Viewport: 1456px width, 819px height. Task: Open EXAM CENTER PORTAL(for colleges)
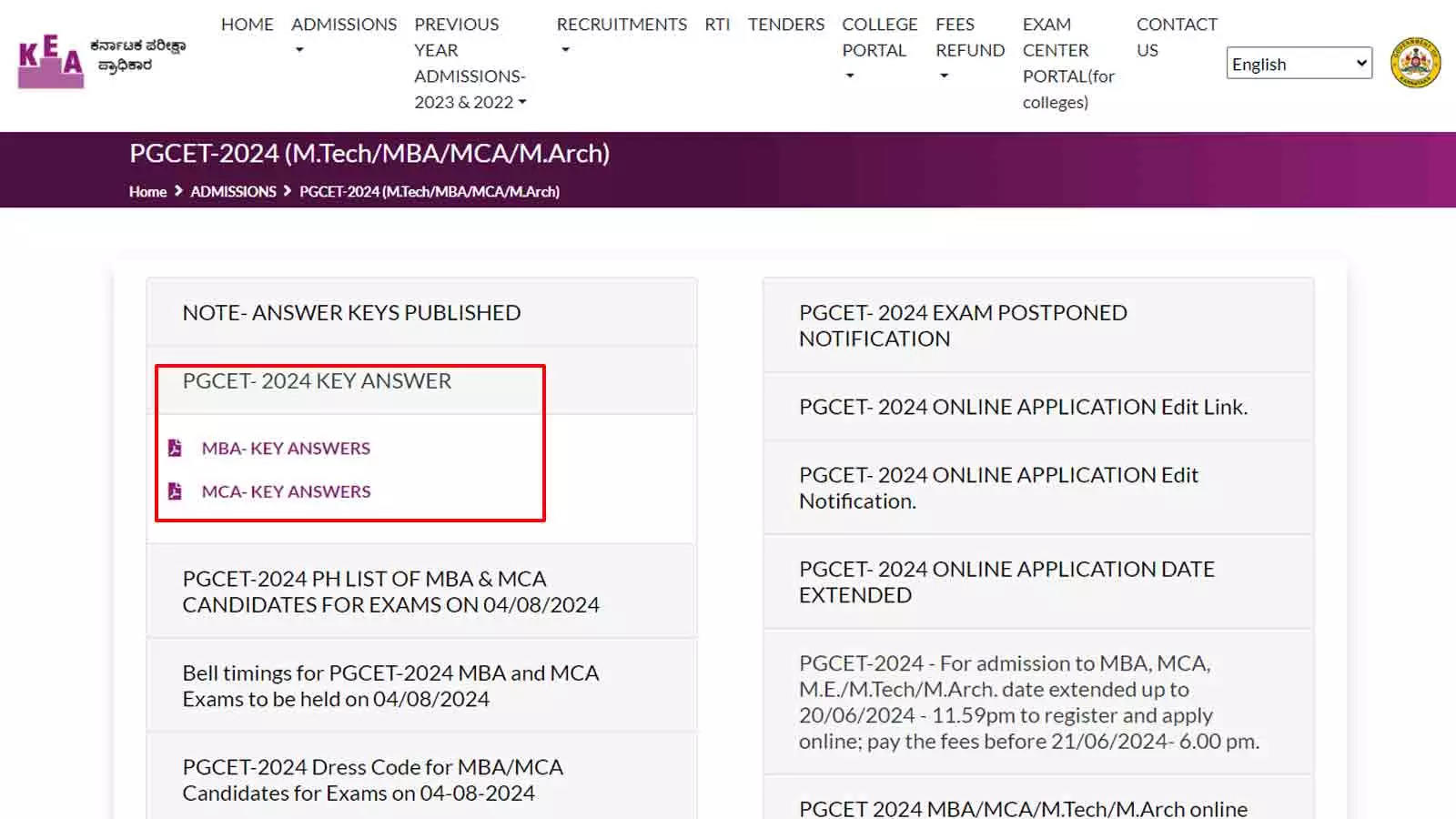[1068, 63]
